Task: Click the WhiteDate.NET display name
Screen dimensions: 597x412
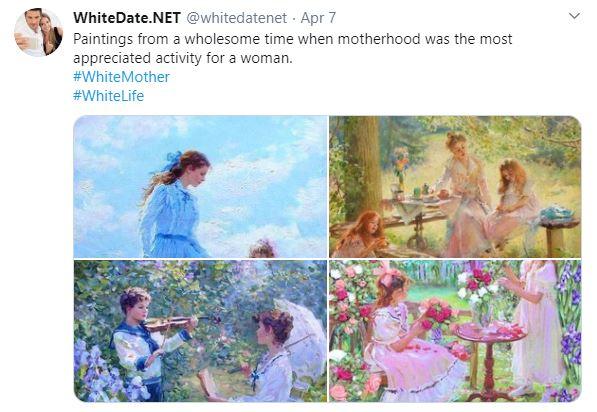Action: tap(127, 18)
